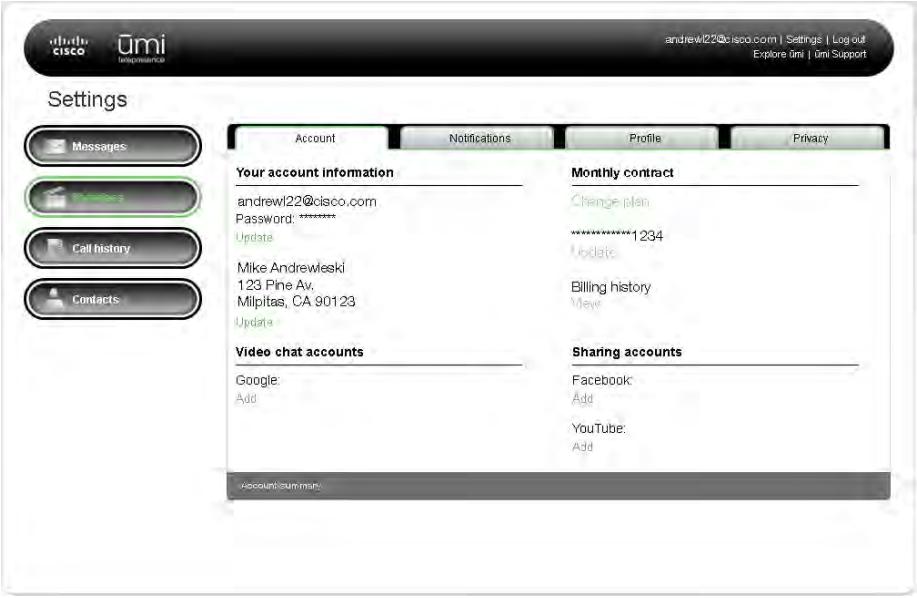The image size is (917, 598).
Task: Click the Mike Andrewleski name text
Action: click(291, 268)
